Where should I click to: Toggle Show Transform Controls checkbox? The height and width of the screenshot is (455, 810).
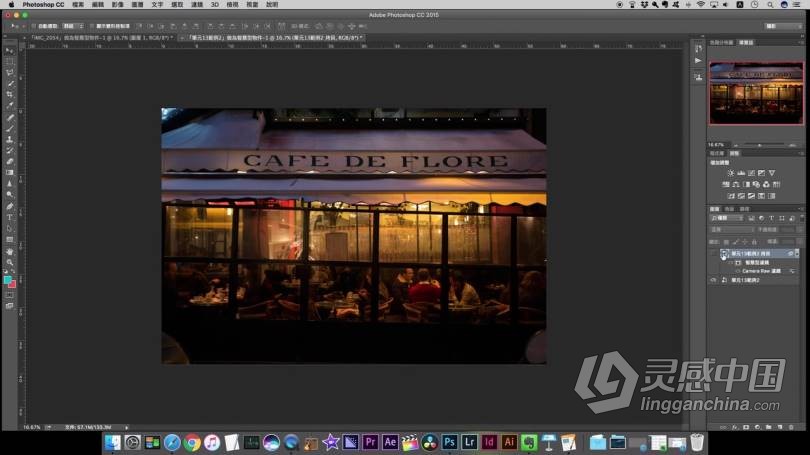pyautogui.click(x=92, y=26)
